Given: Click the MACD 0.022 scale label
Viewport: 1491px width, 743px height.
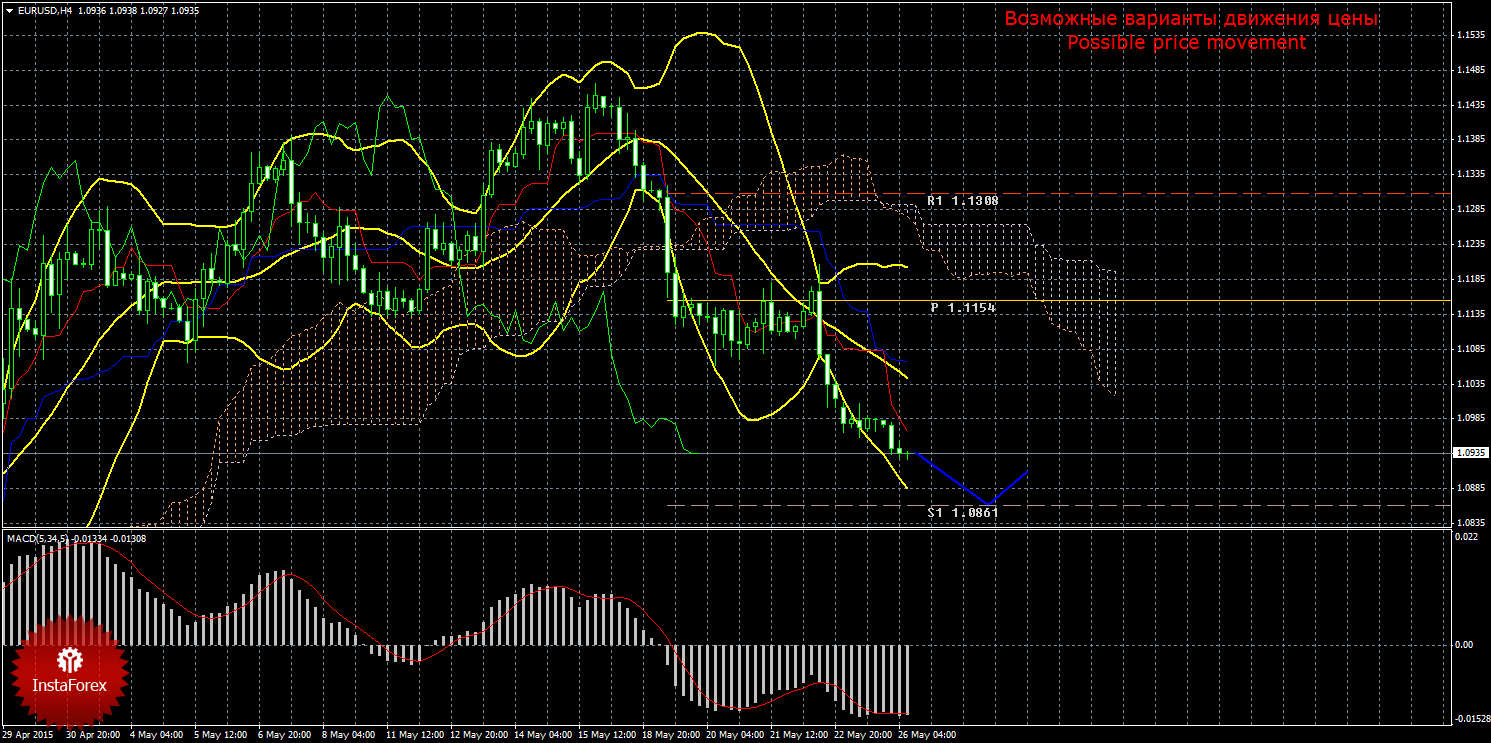Looking at the screenshot, I should [x=1464, y=538].
